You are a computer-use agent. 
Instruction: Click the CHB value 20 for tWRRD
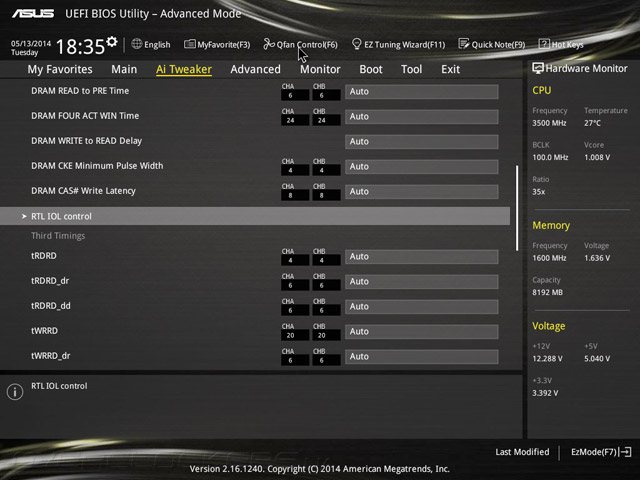(327, 336)
